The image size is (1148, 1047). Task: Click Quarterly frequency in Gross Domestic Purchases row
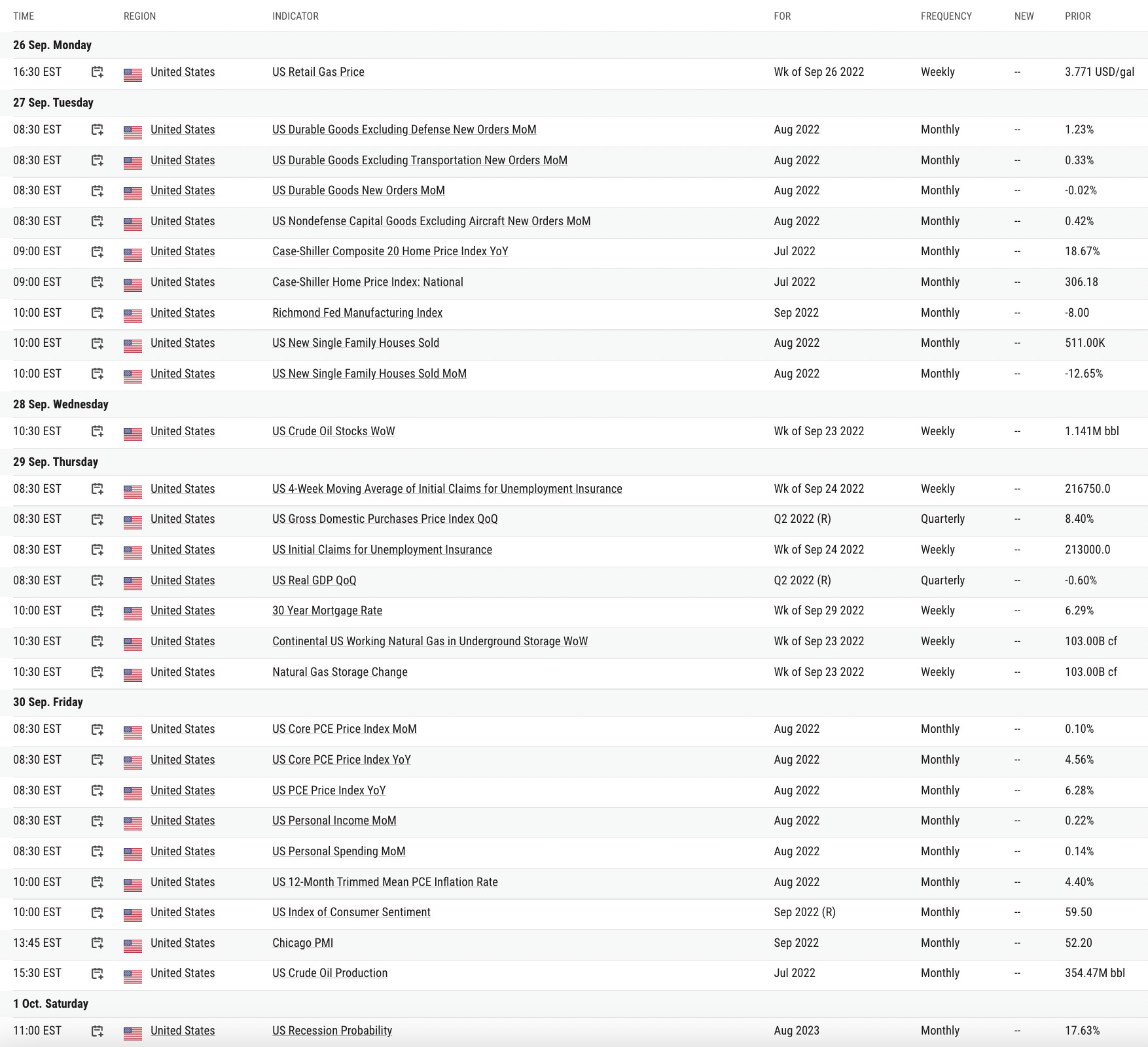click(x=942, y=519)
